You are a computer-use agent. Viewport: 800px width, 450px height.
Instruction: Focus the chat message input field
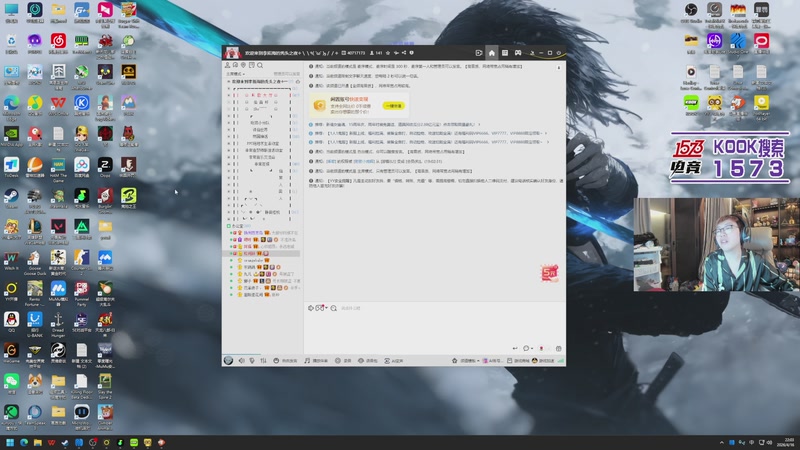434,329
